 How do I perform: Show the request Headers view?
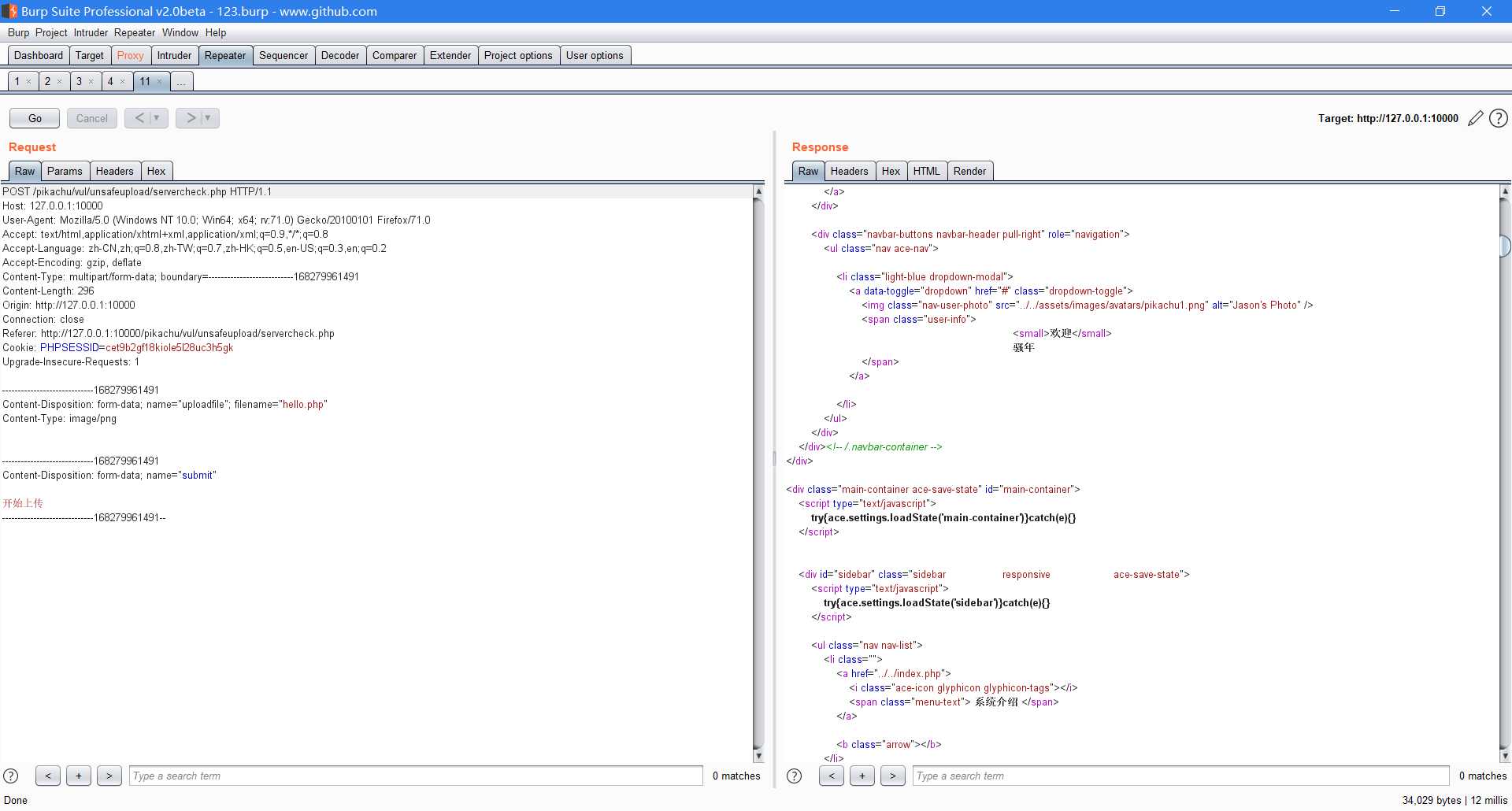click(115, 171)
